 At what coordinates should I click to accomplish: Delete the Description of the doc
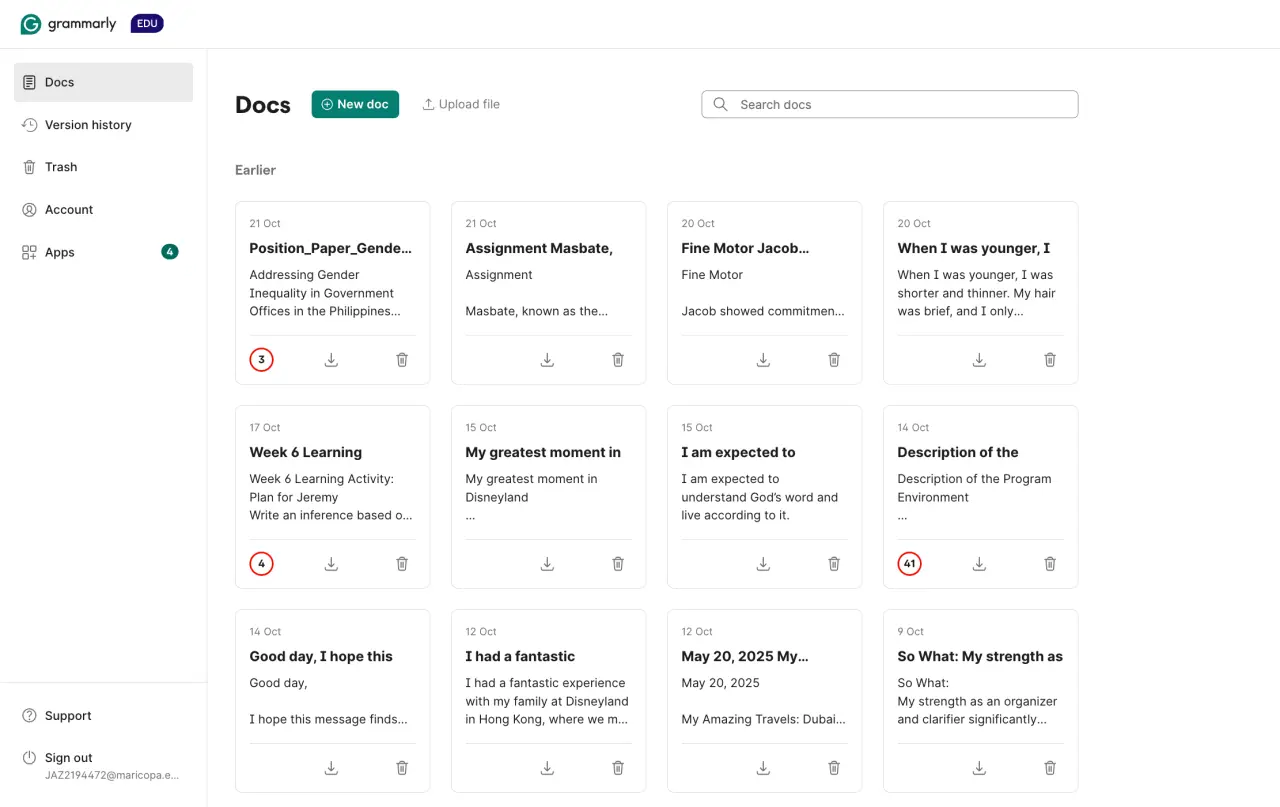click(x=1050, y=564)
